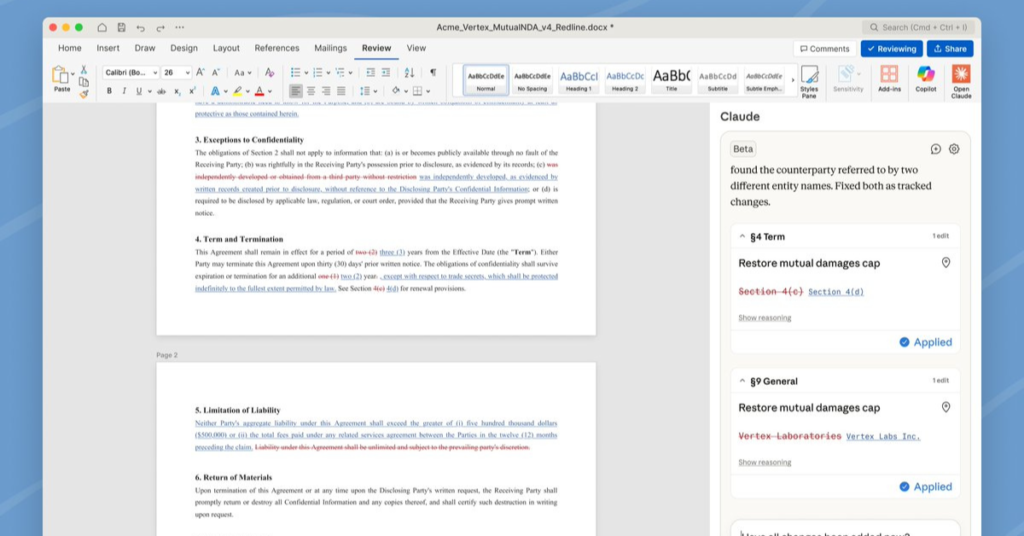The image size is (1024, 536).
Task: Open the Insert ribbon tab
Action: (108, 48)
